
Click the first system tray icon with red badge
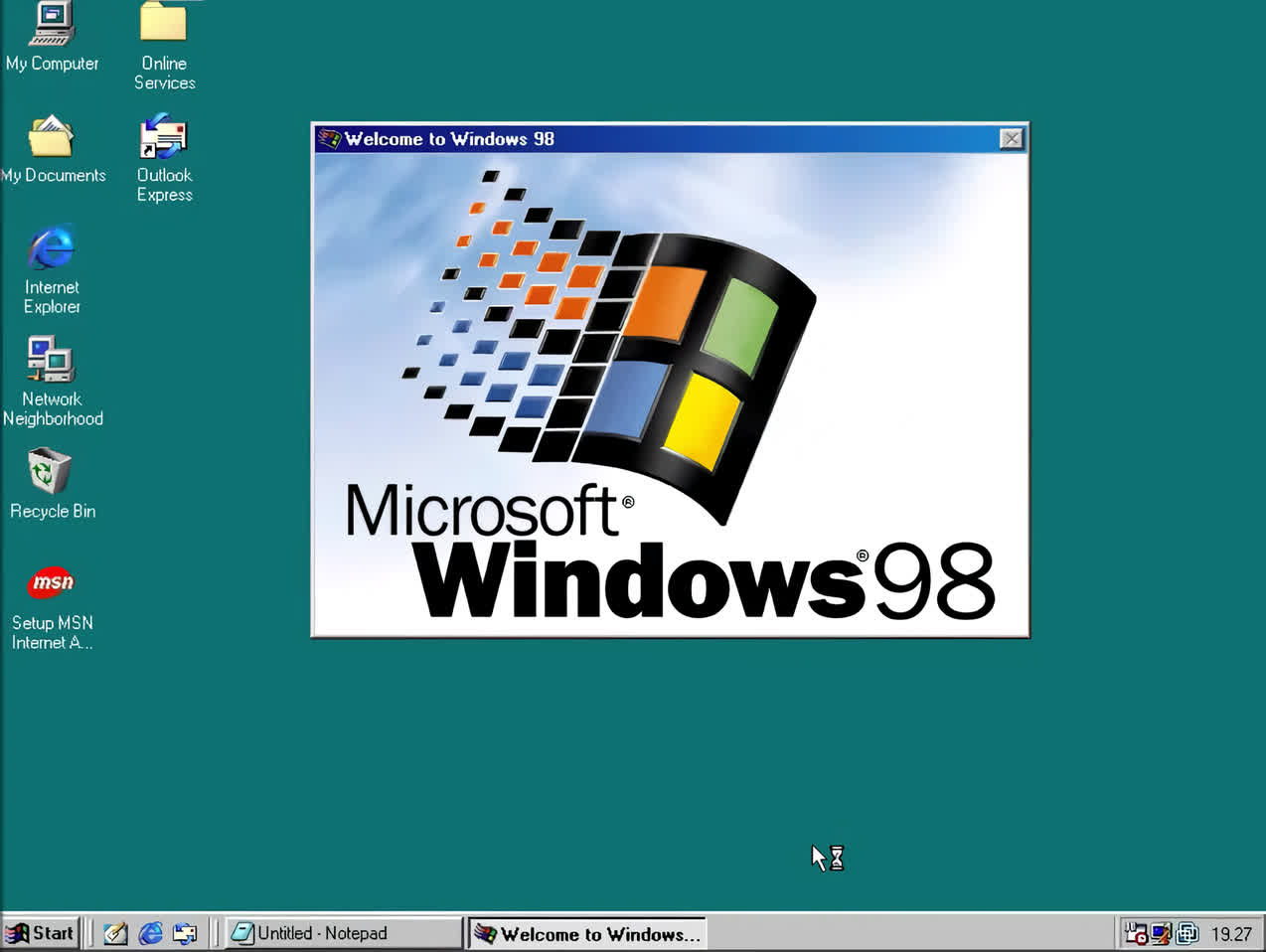point(1136,933)
